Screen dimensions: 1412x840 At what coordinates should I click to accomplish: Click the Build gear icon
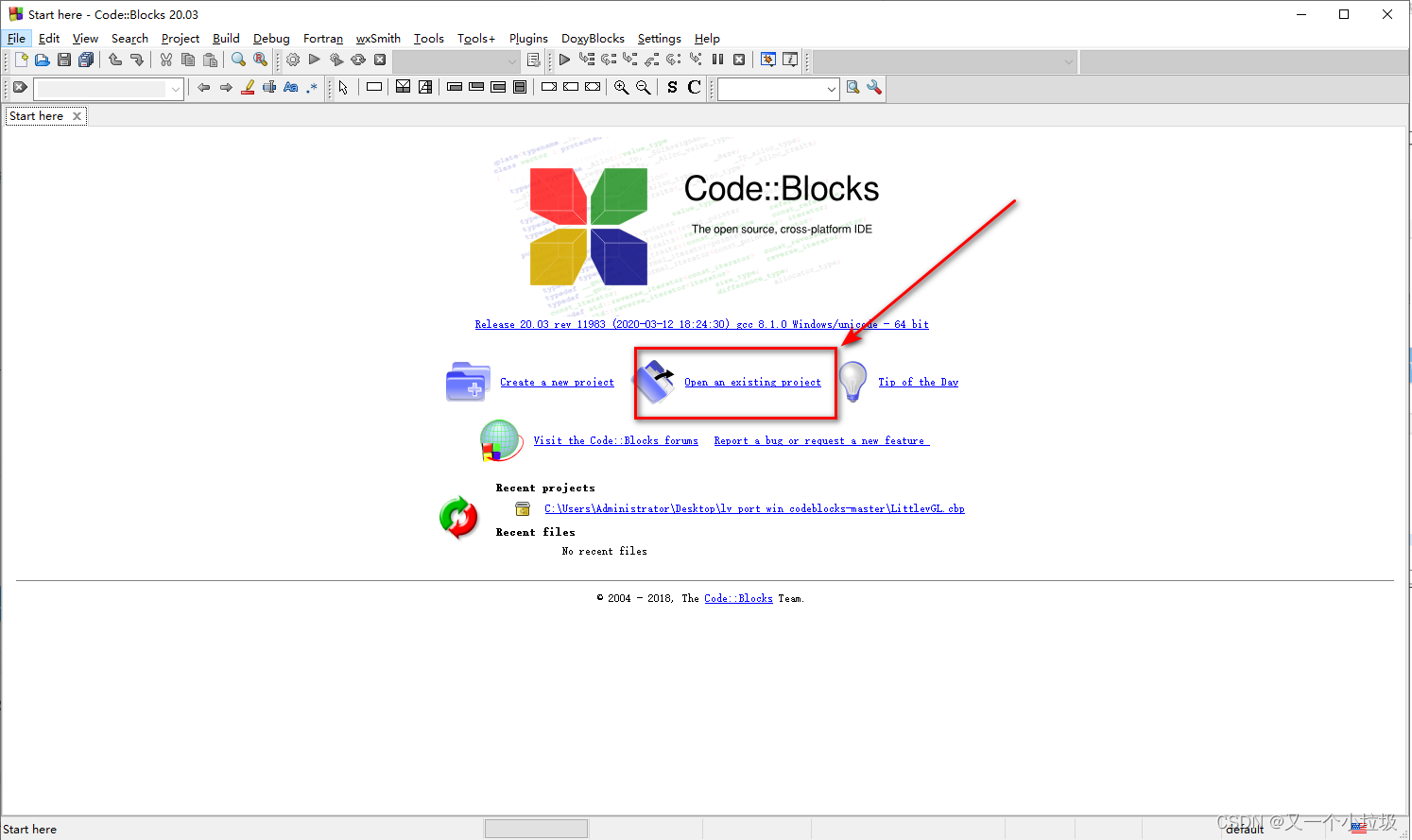(293, 60)
